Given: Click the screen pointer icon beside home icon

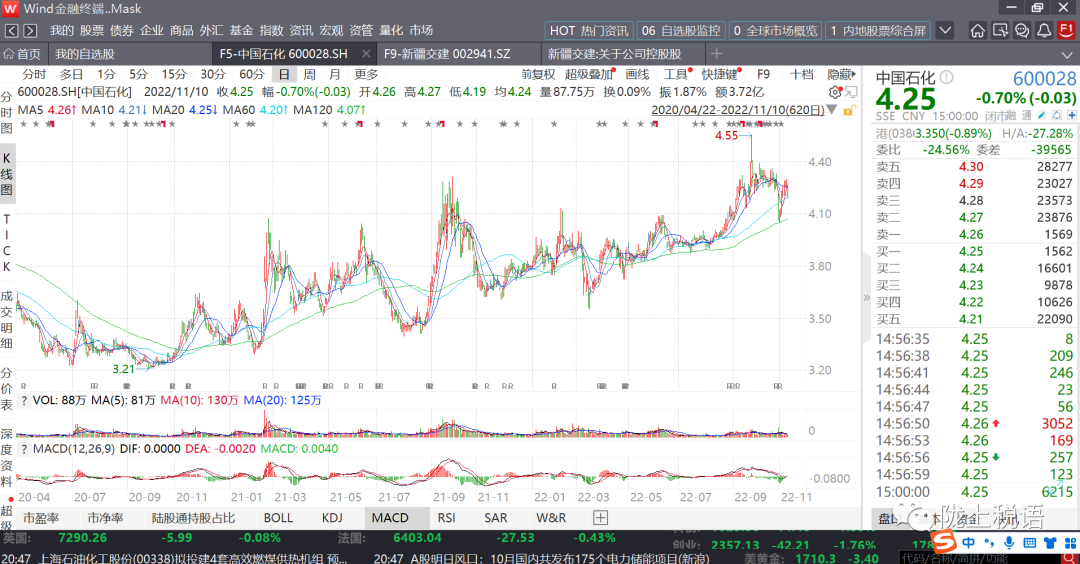Looking at the screenshot, I should 999,30.
